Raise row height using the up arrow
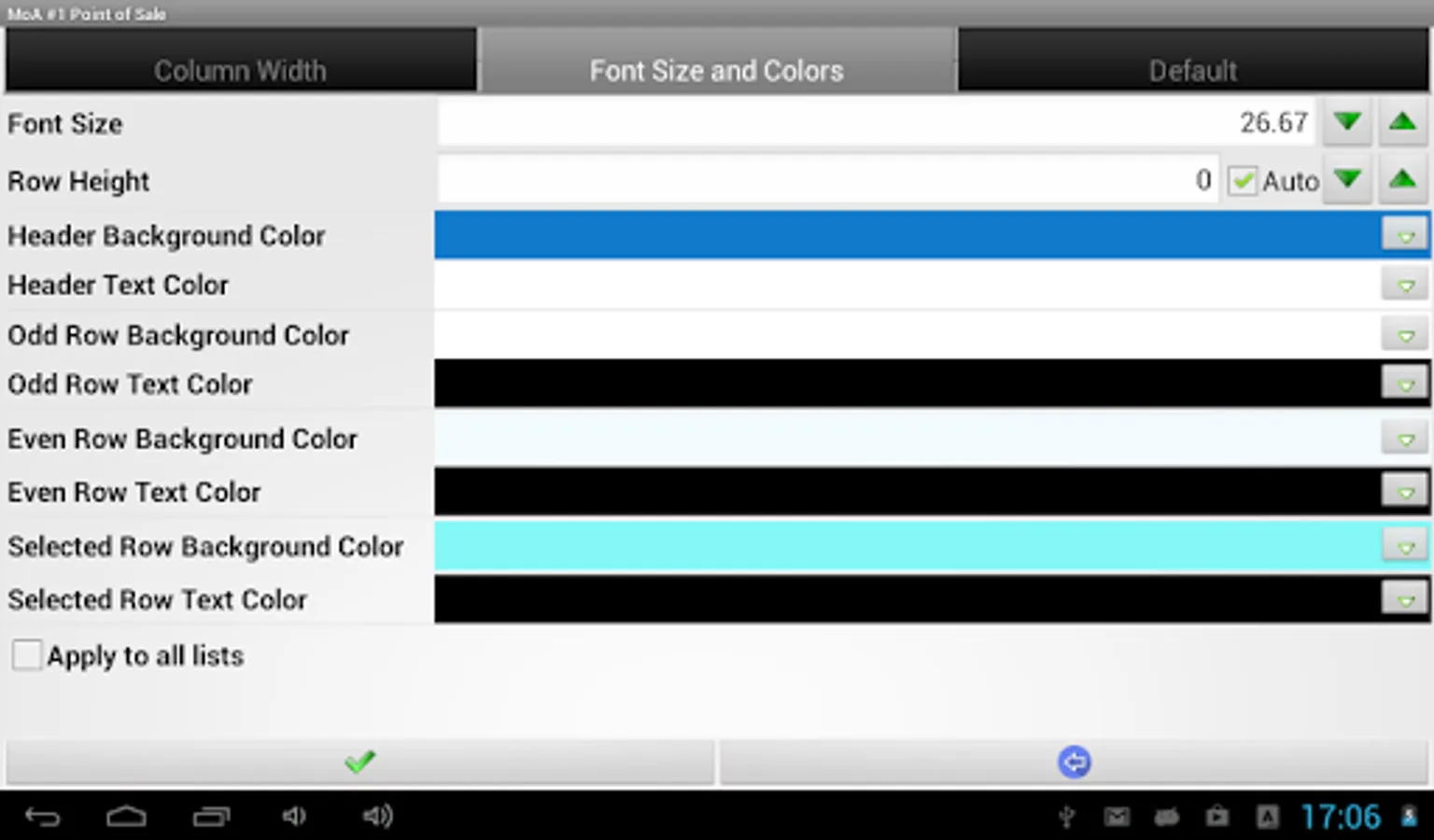The image size is (1434, 840). (x=1402, y=179)
